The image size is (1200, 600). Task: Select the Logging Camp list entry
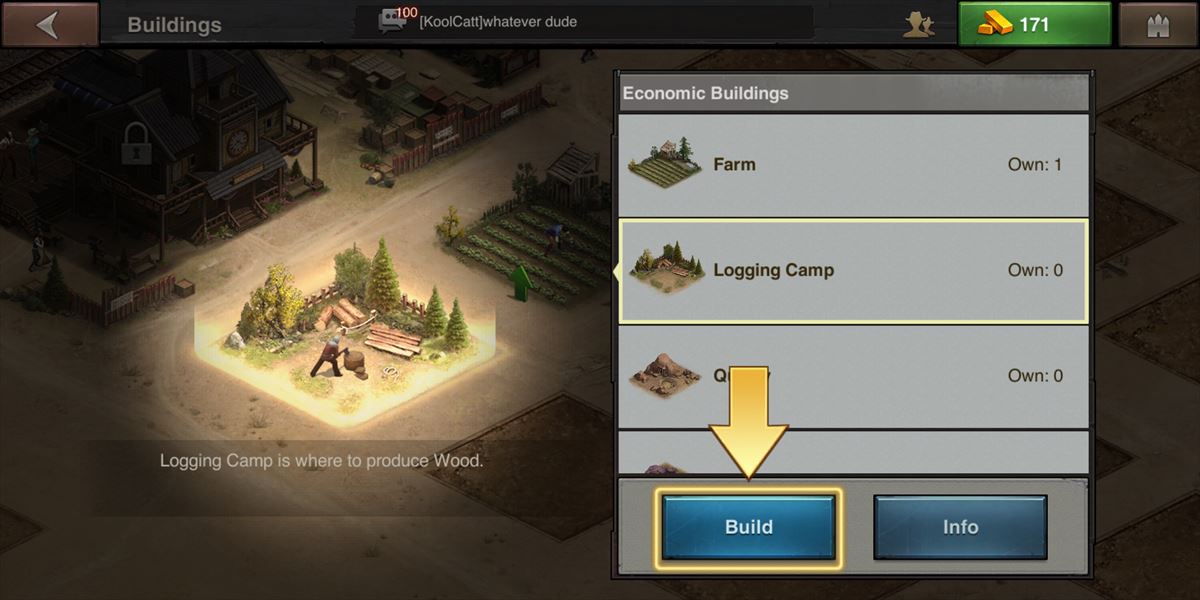point(853,271)
